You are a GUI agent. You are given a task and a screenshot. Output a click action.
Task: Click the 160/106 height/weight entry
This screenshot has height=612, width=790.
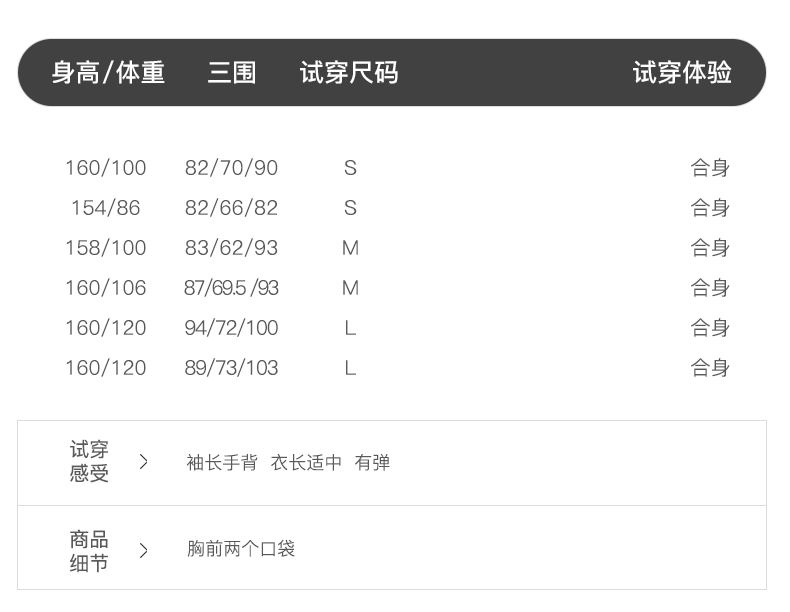click(x=105, y=288)
